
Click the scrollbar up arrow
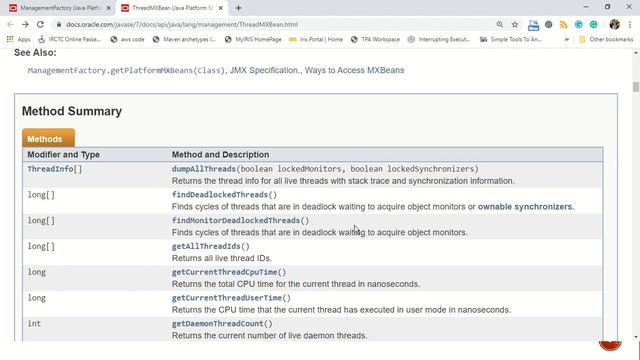[x=636, y=53]
